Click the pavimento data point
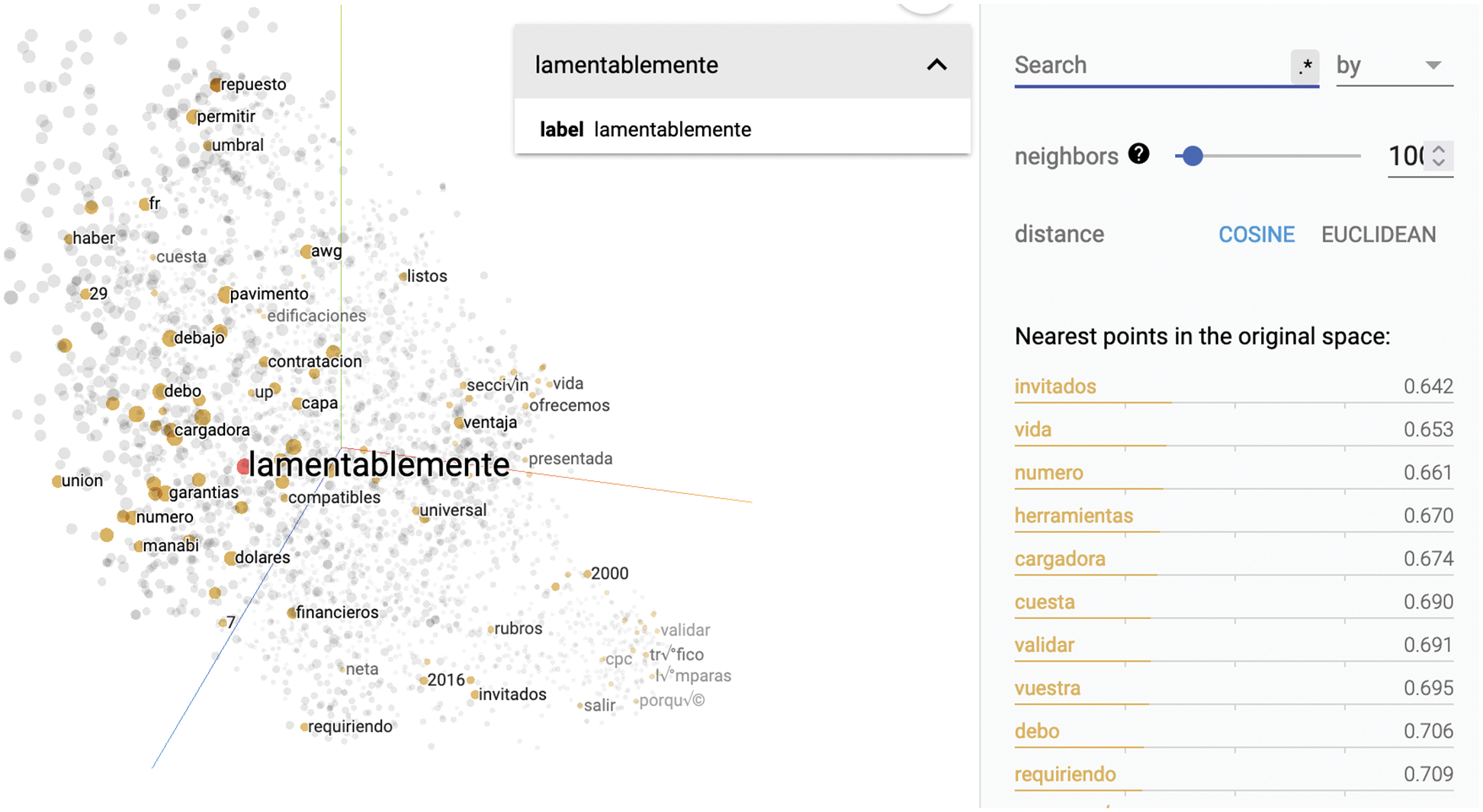The width and height of the screenshot is (1483, 812). coord(225,294)
